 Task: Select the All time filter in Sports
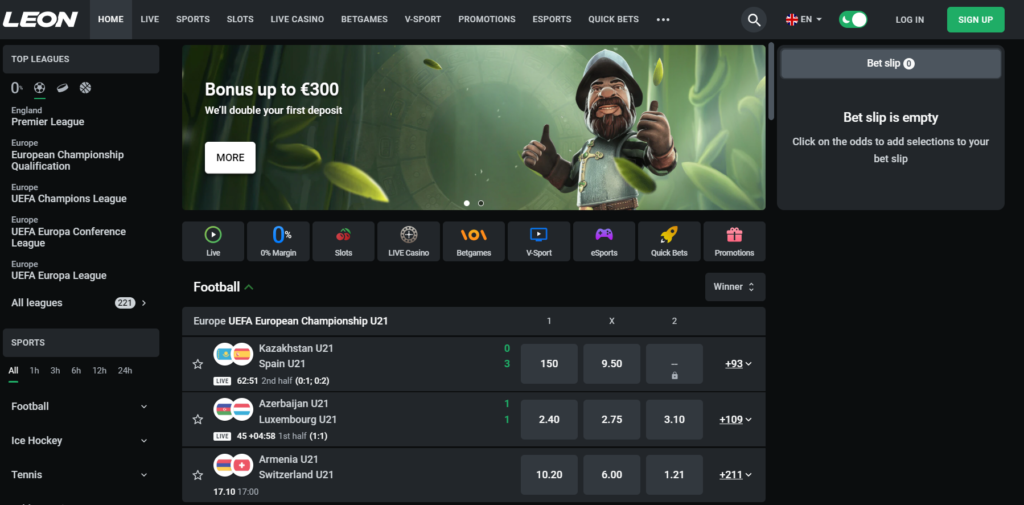click(x=13, y=370)
